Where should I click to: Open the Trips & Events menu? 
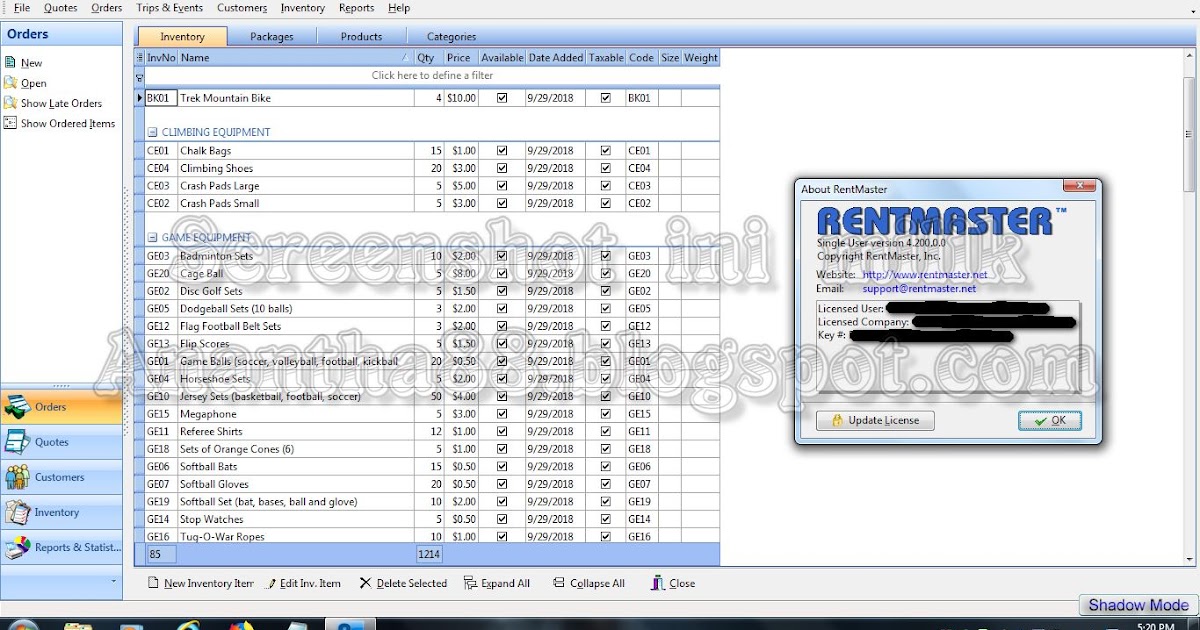click(x=169, y=8)
